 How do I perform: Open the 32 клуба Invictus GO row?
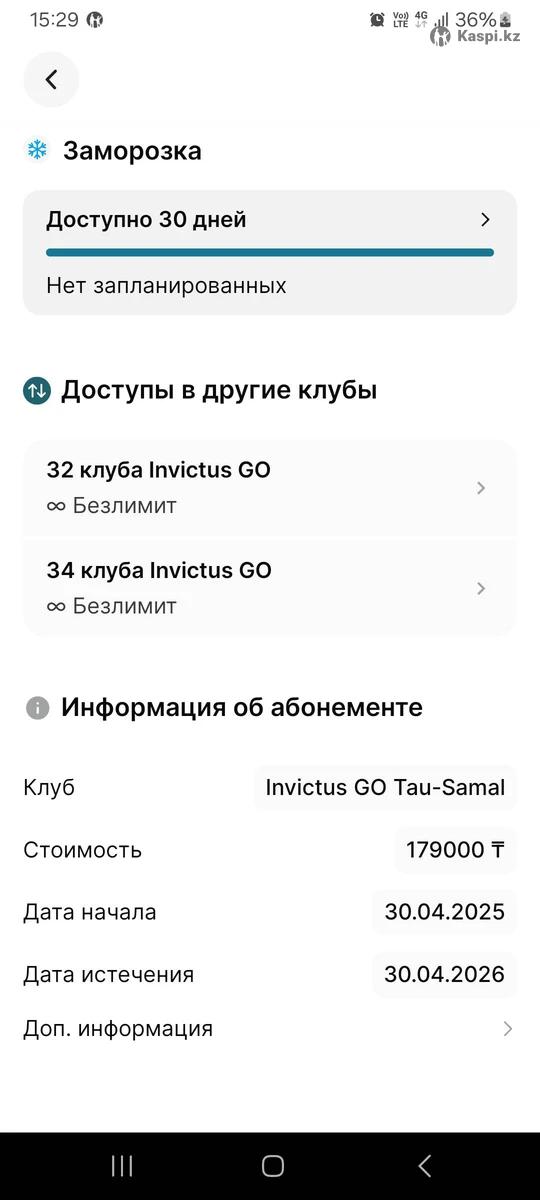pos(270,488)
